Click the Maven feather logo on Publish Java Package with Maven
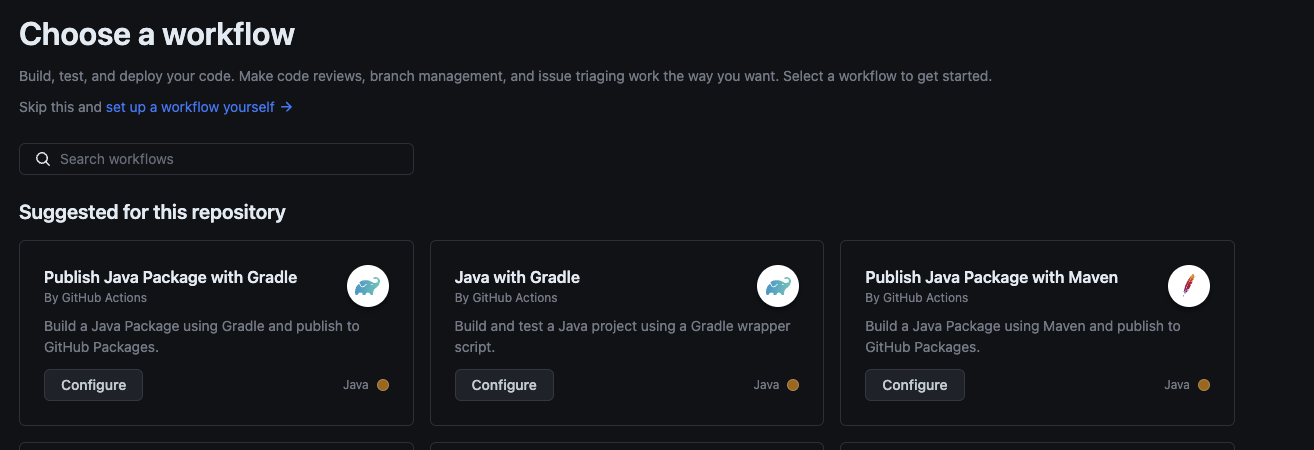1314x450 pixels. click(x=1189, y=287)
